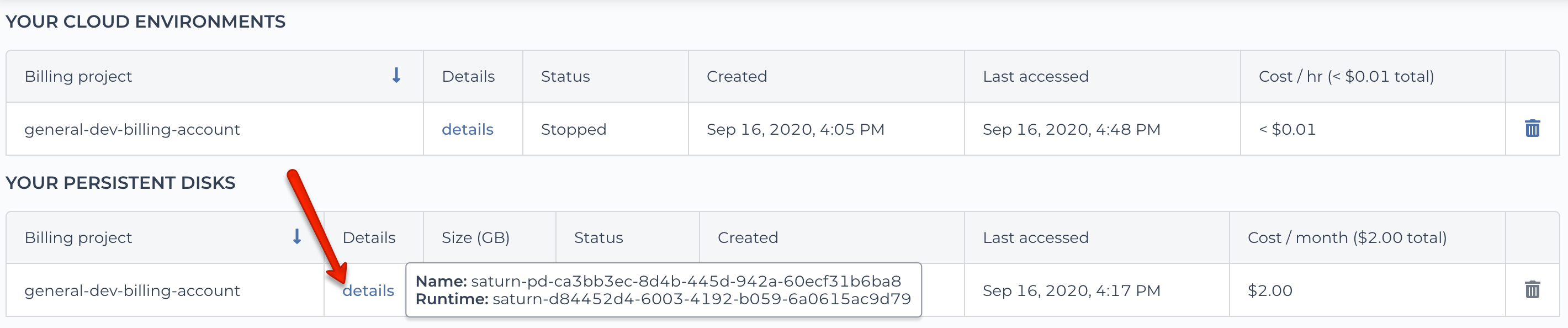Sort disks by Cost / month header
The width and height of the screenshot is (1568, 328).
pyautogui.click(x=1347, y=237)
